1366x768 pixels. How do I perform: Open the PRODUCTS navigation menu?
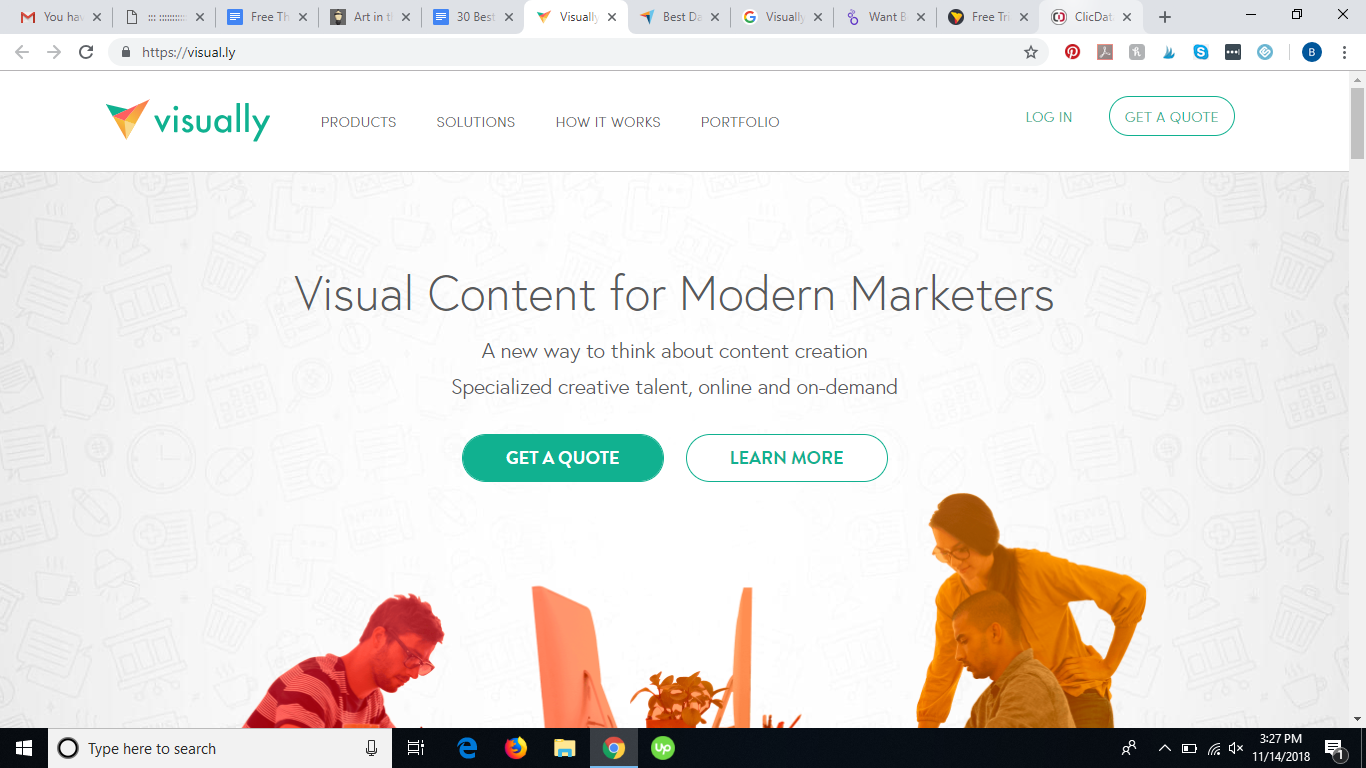(358, 122)
